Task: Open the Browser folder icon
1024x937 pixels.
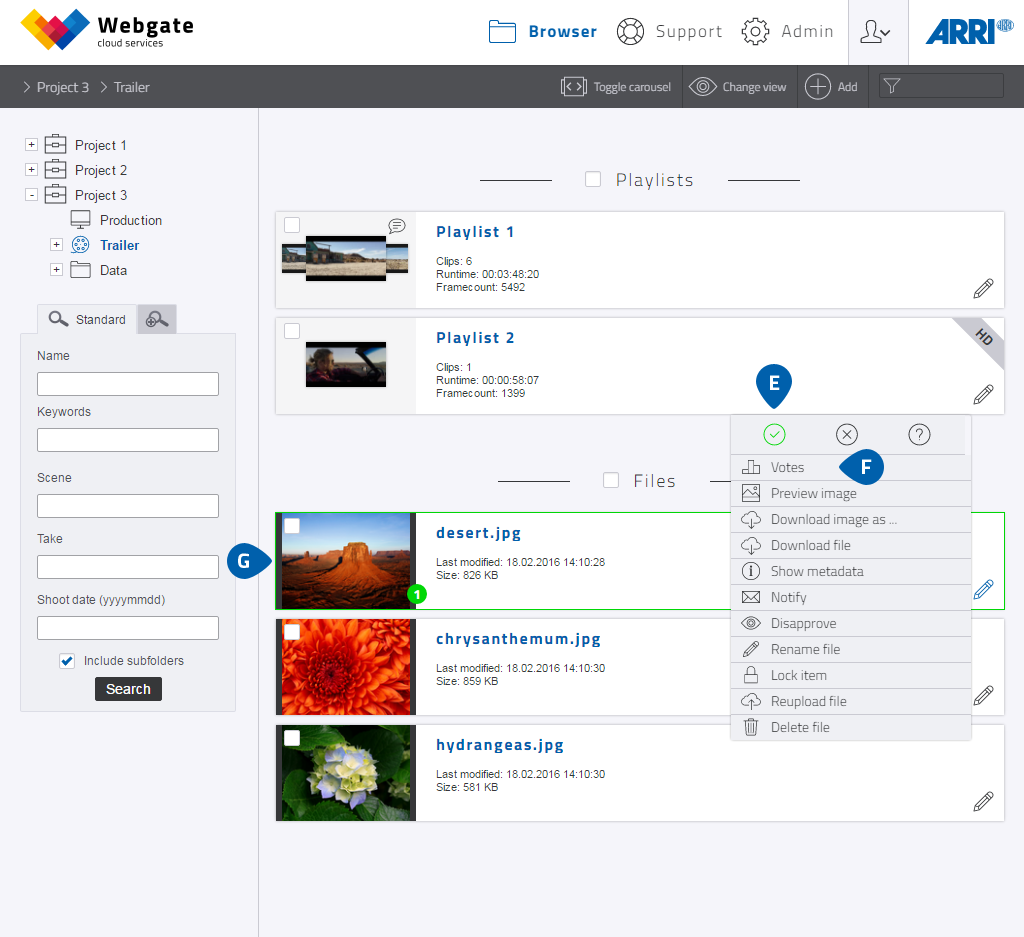Action: pyautogui.click(x=502, y=31)
